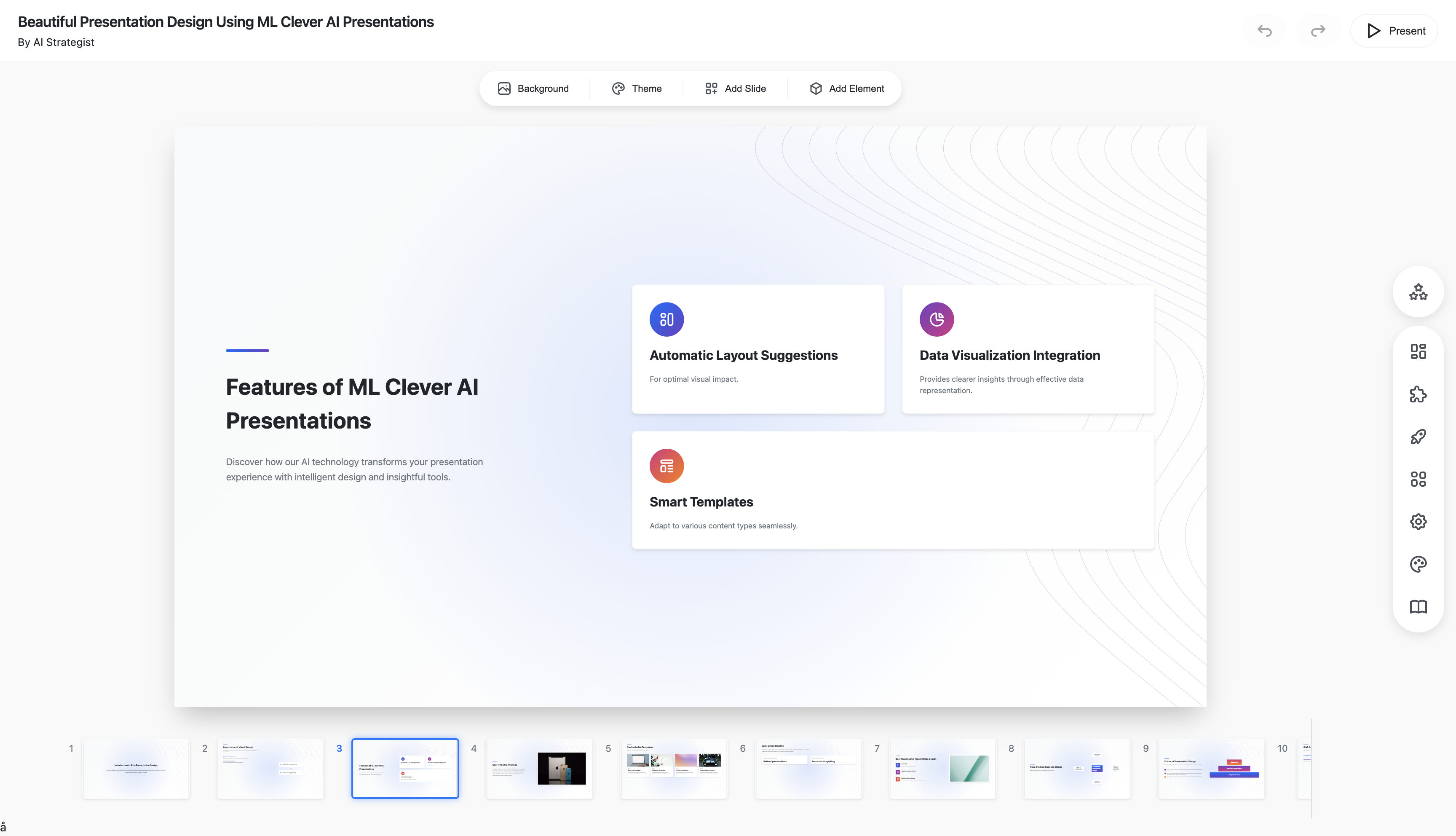The width and height of the screenshot is (1456, 836).
Task: Select slide 4 'User-Friendly Interface'
Action: point(539,768)
